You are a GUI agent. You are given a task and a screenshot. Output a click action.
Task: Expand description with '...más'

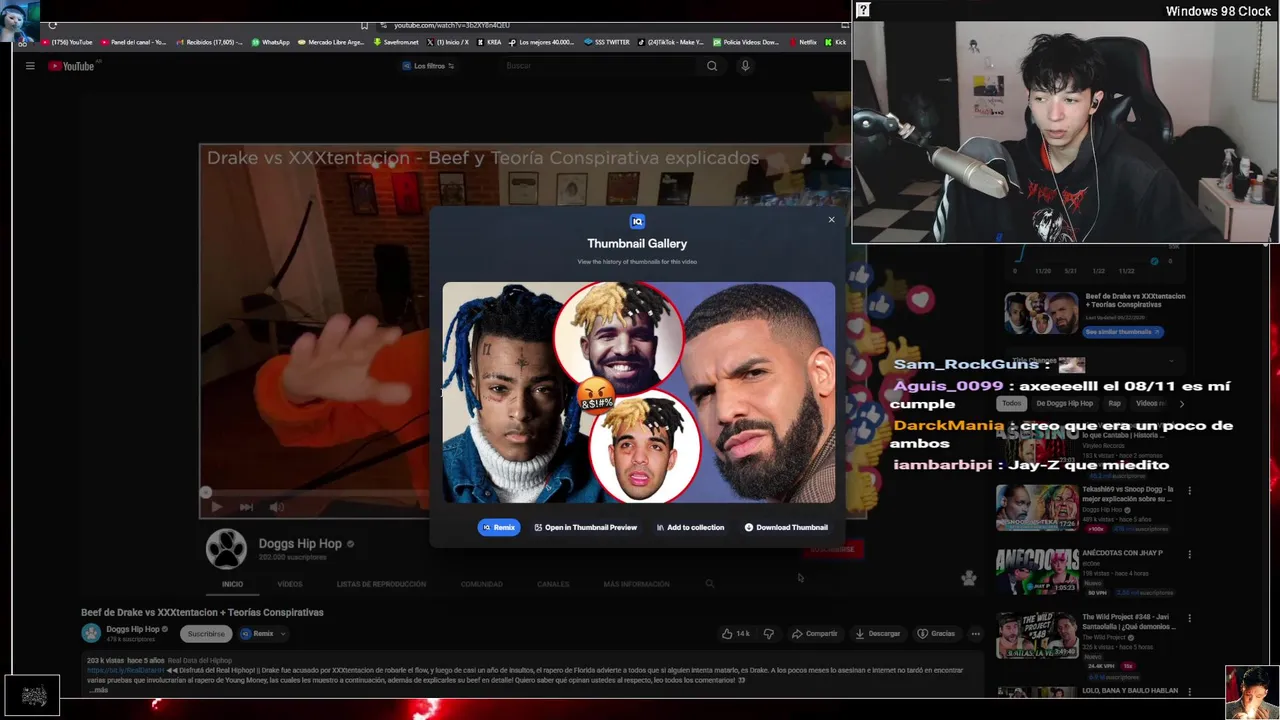(x=99, y=690)
